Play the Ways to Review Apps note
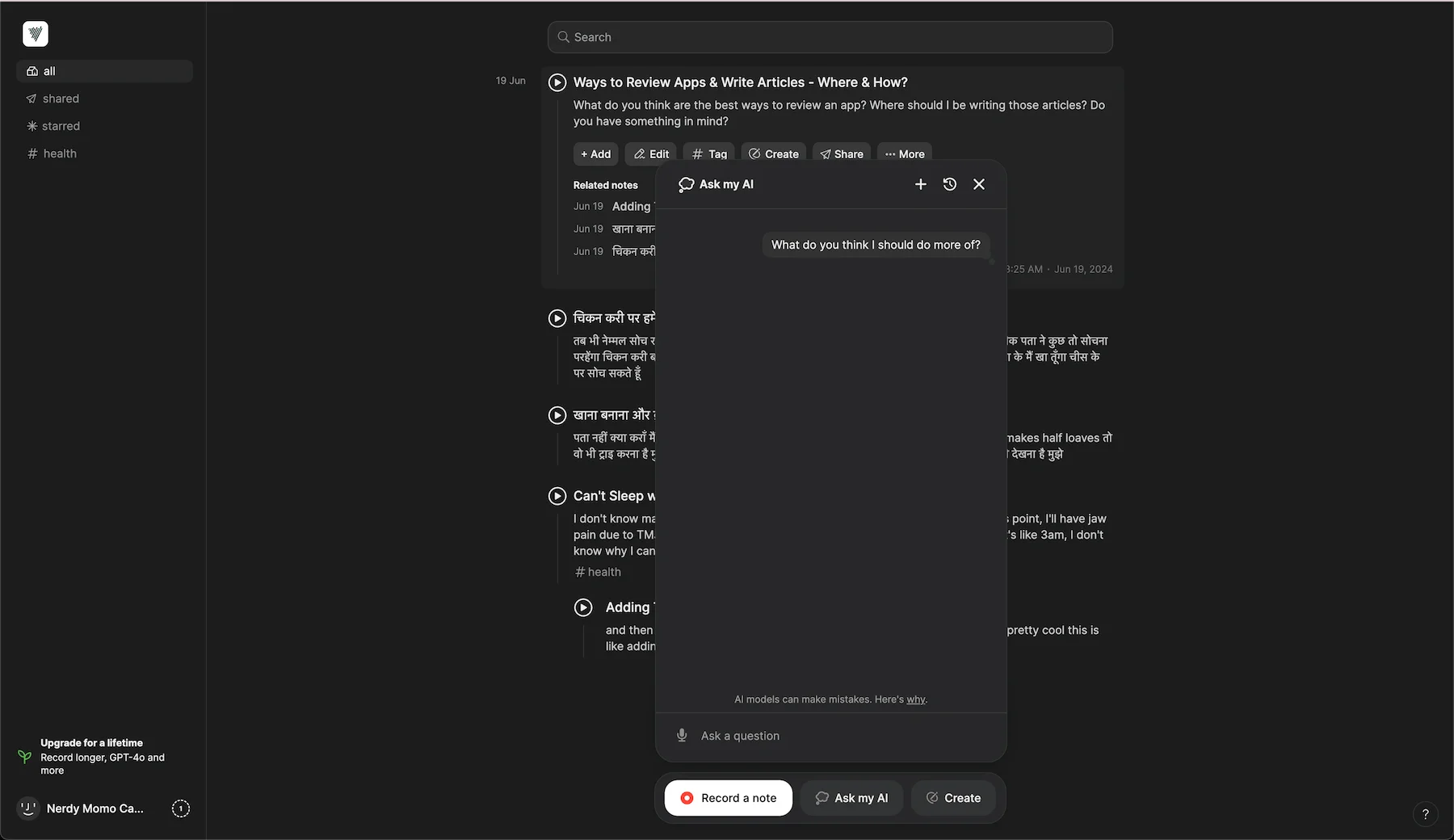Screen dimensions: 1454x840 pos(557,82)
